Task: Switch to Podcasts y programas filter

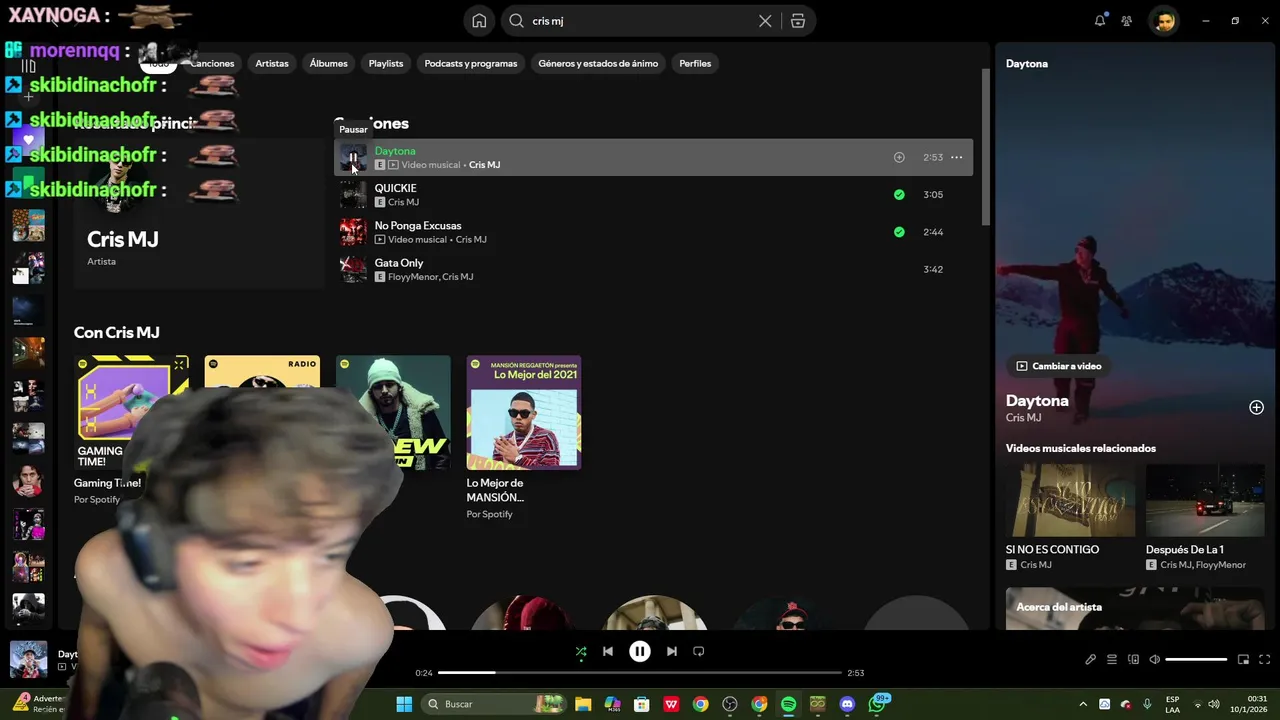Action: [471, 63]
